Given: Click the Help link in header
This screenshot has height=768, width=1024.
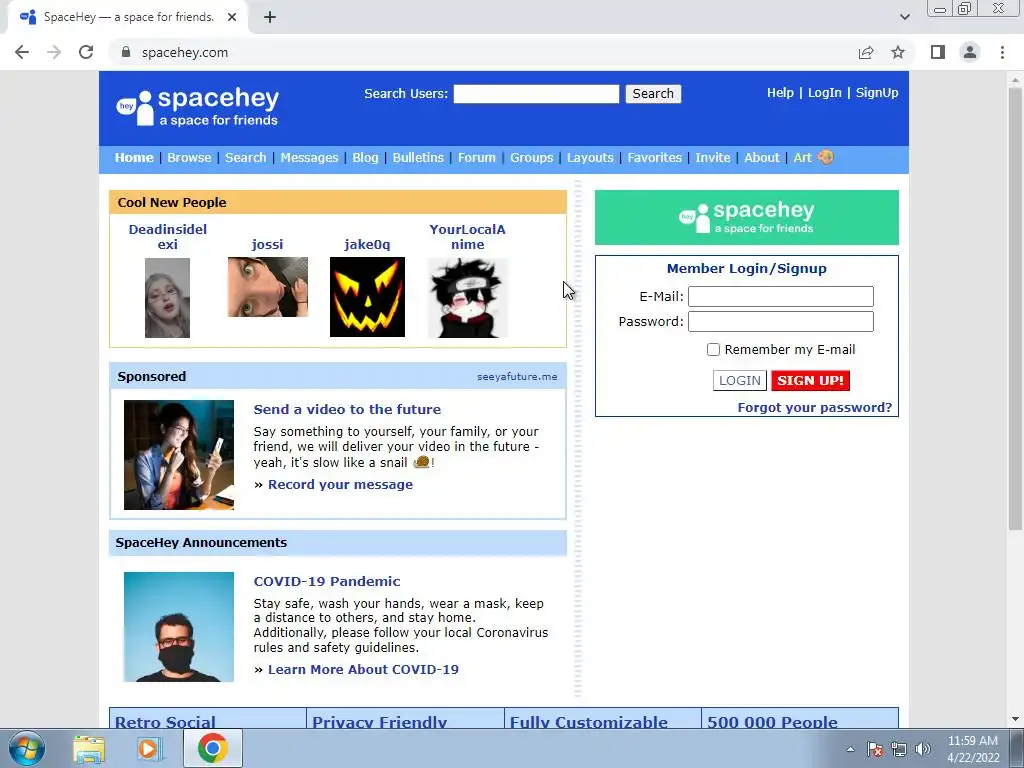Looking at the screenshot, I should pos(780,93).
